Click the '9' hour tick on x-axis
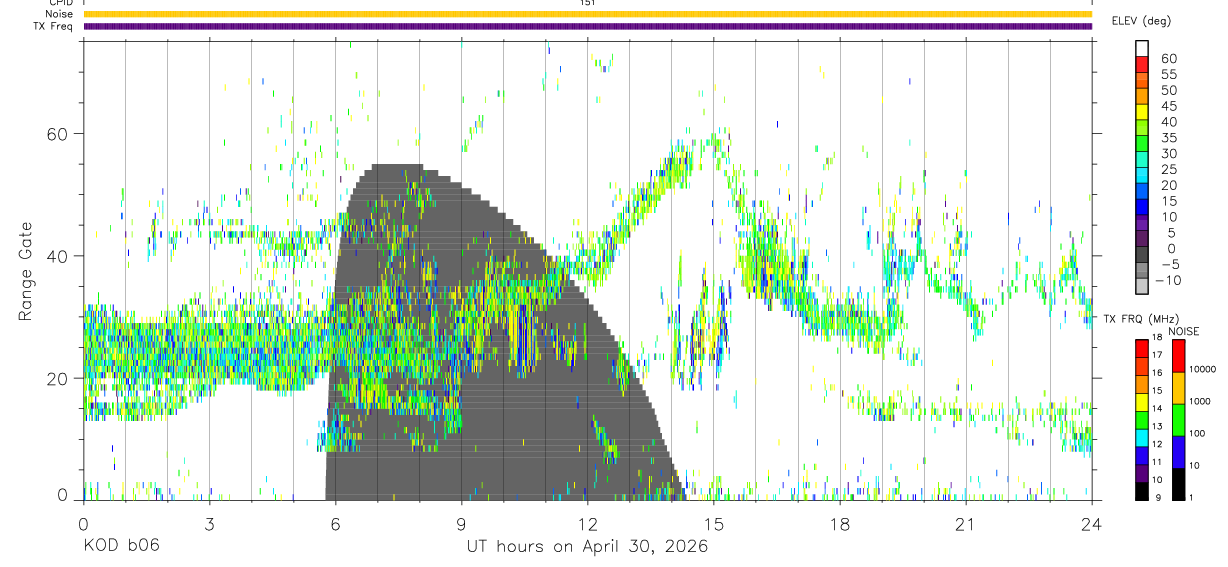1228x567 pixels. 461,524
